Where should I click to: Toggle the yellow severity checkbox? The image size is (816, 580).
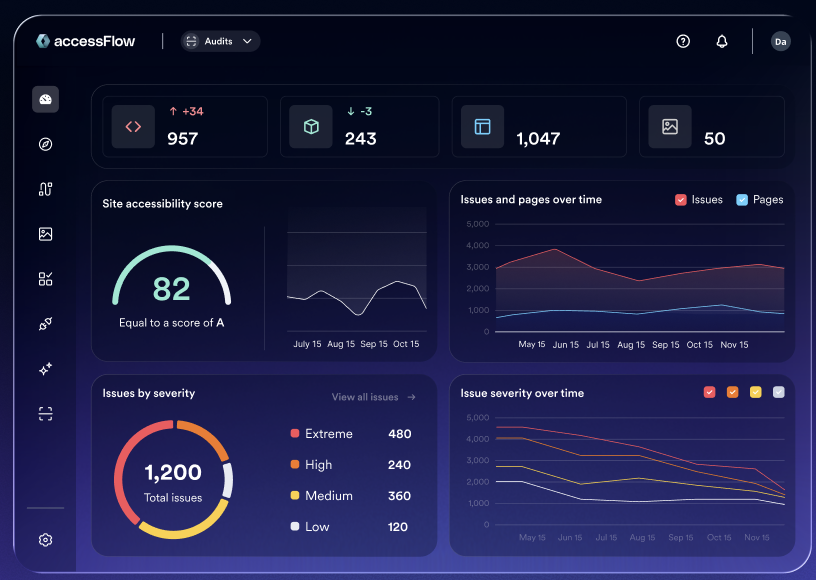756,392
